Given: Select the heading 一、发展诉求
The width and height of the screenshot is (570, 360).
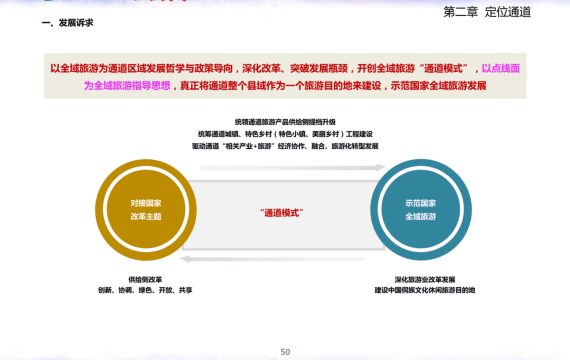Looking at the screenshot, I should 68,23.
